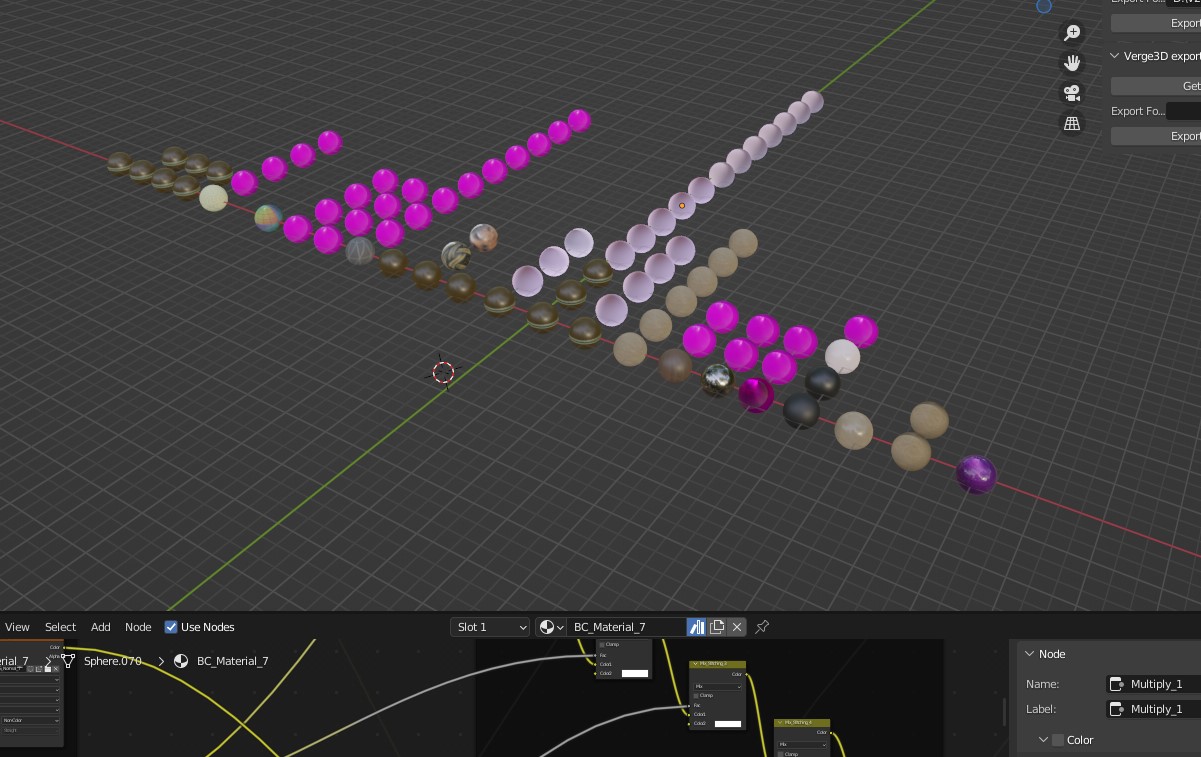Select the sphere with the orange origin dot
This screenshot has height=757, width=1201.
point(682,206)
